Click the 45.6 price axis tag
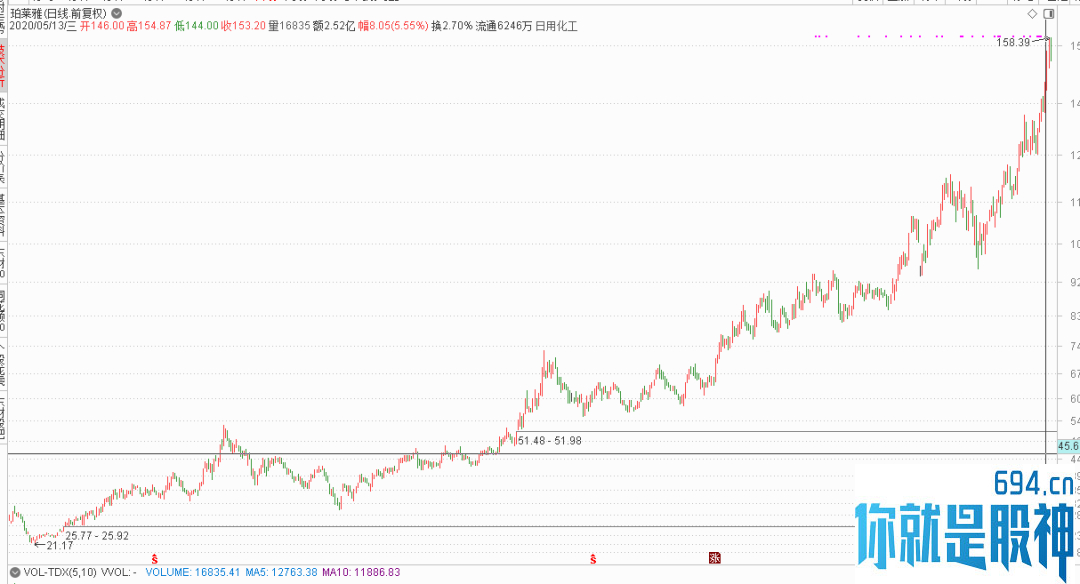The height and width of the screenshot is (584, 1080). [1068, 446]
